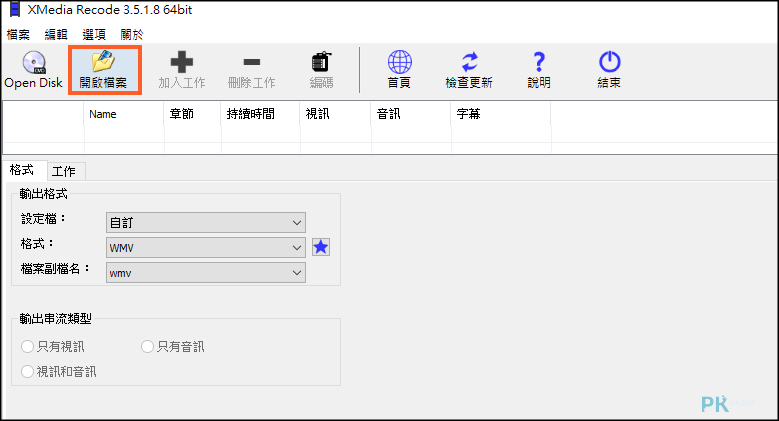Click the XMedia Recode title bar app icon
Screen dimensions: 779x421
pos(14,9)
